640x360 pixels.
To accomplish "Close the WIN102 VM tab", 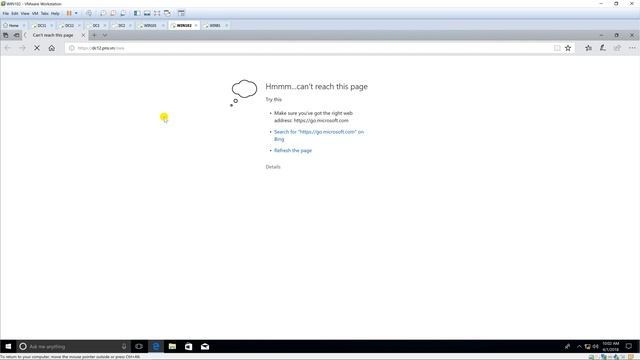I will (196, 25).
